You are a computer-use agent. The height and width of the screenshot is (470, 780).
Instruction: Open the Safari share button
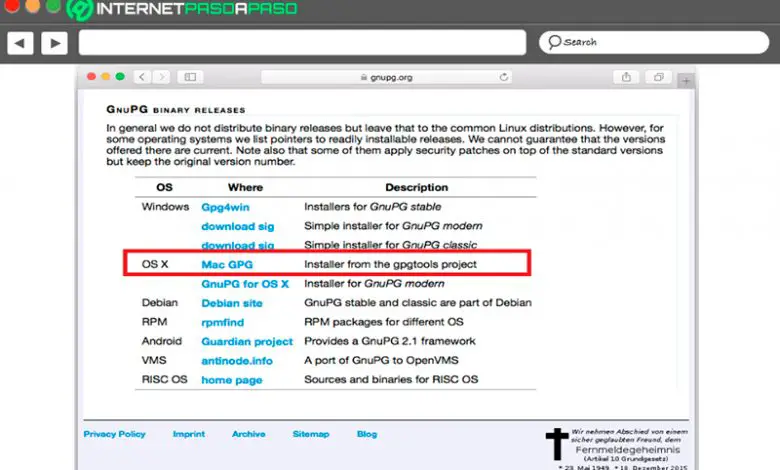626,77
